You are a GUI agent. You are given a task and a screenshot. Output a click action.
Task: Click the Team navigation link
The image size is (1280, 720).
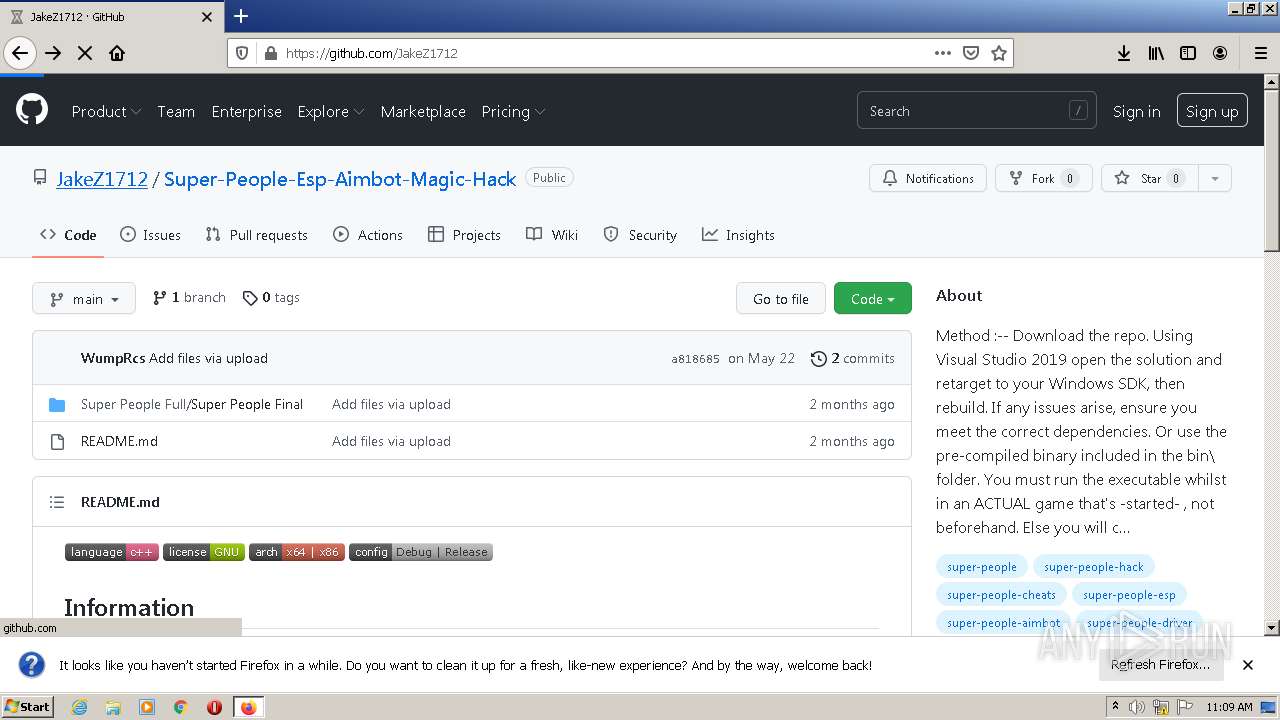click(x=176, y=111)
